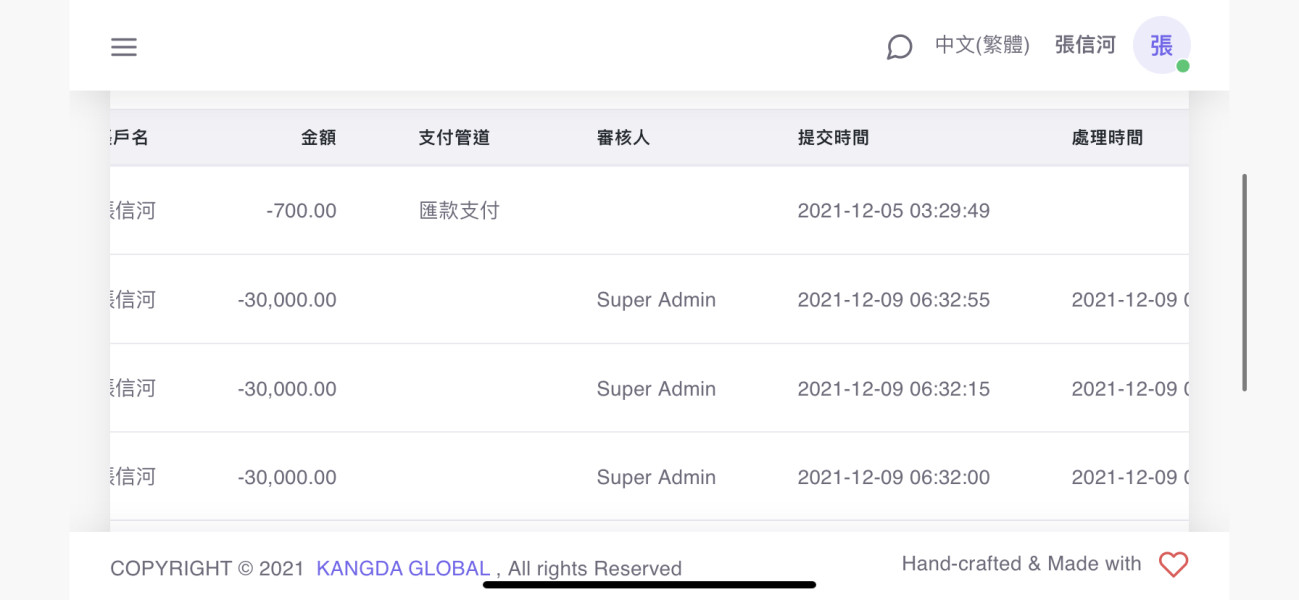
Task: Select the row submitted at 06:32:55
Action: point(893,300)
